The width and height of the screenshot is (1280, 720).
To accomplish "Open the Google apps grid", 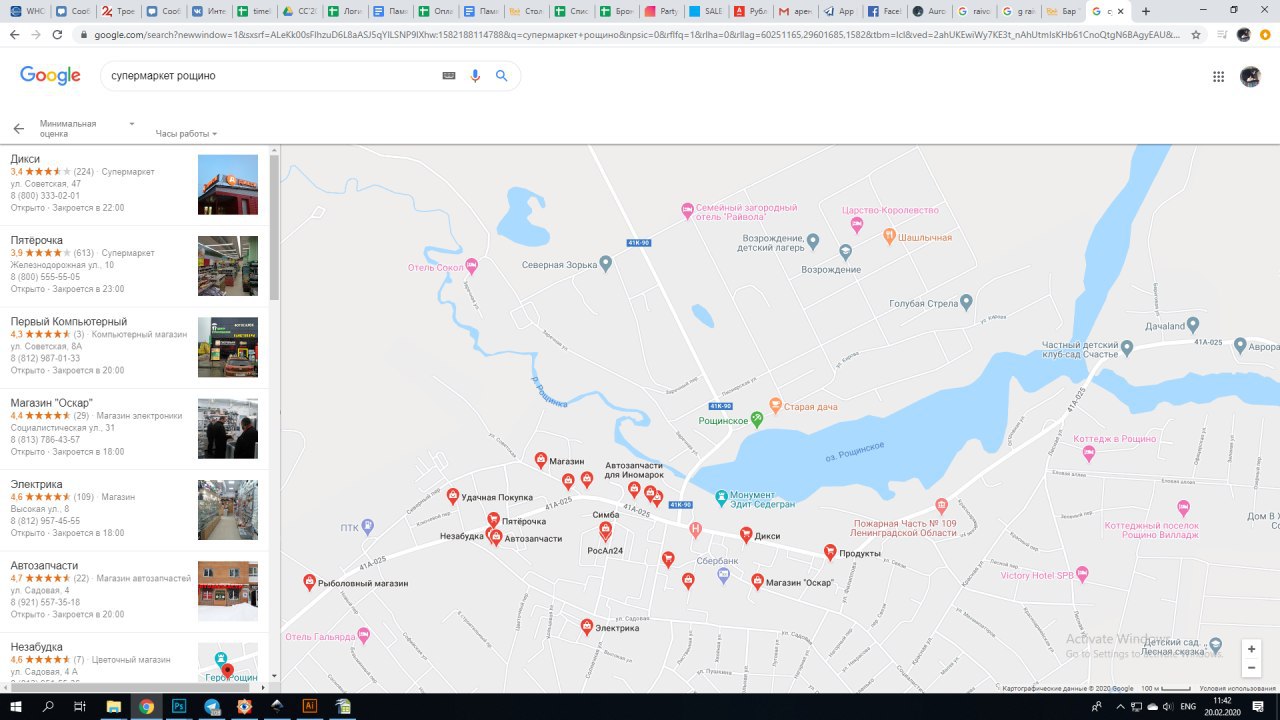I will pyautogui.click(x=1218, y=77).
